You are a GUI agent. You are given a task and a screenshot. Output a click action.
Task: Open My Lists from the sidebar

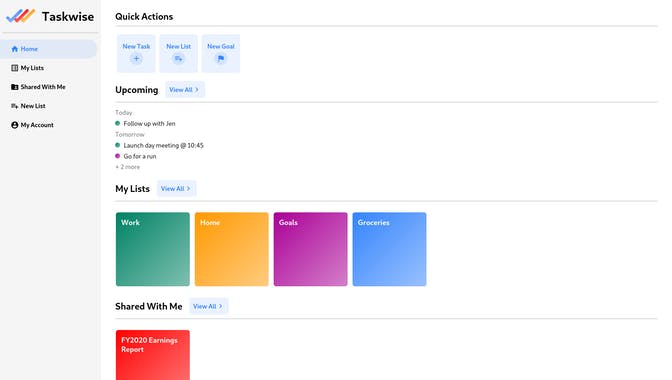pos(49,68)
